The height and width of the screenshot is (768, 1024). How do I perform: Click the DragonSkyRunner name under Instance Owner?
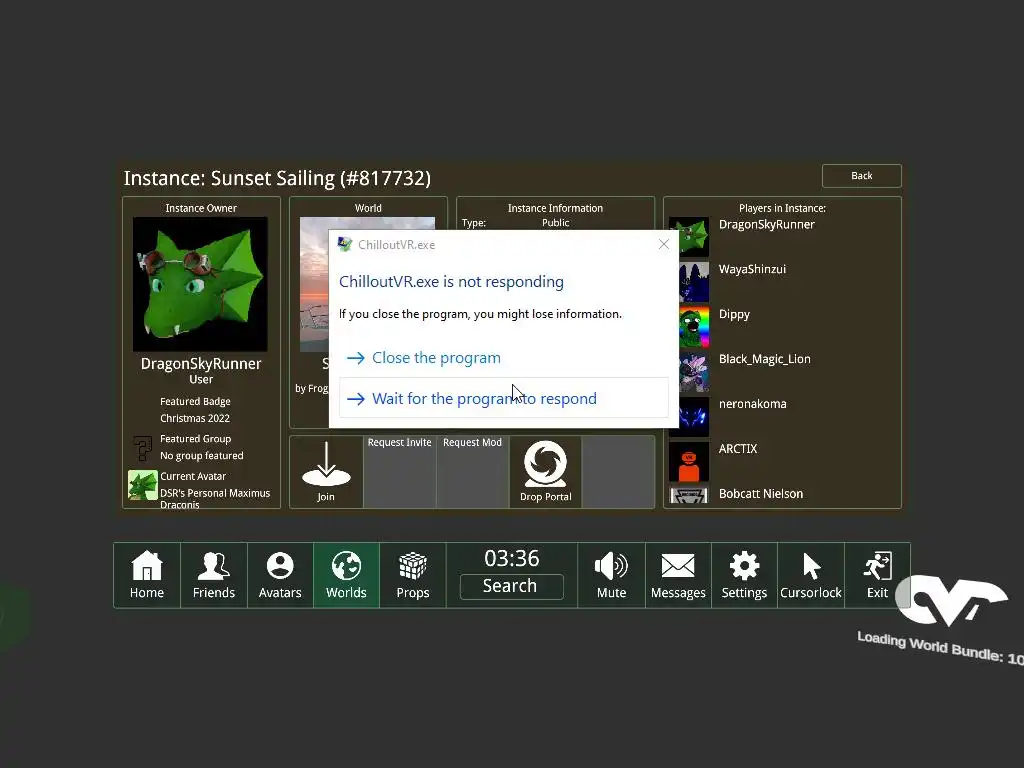[x=201, y=364]
